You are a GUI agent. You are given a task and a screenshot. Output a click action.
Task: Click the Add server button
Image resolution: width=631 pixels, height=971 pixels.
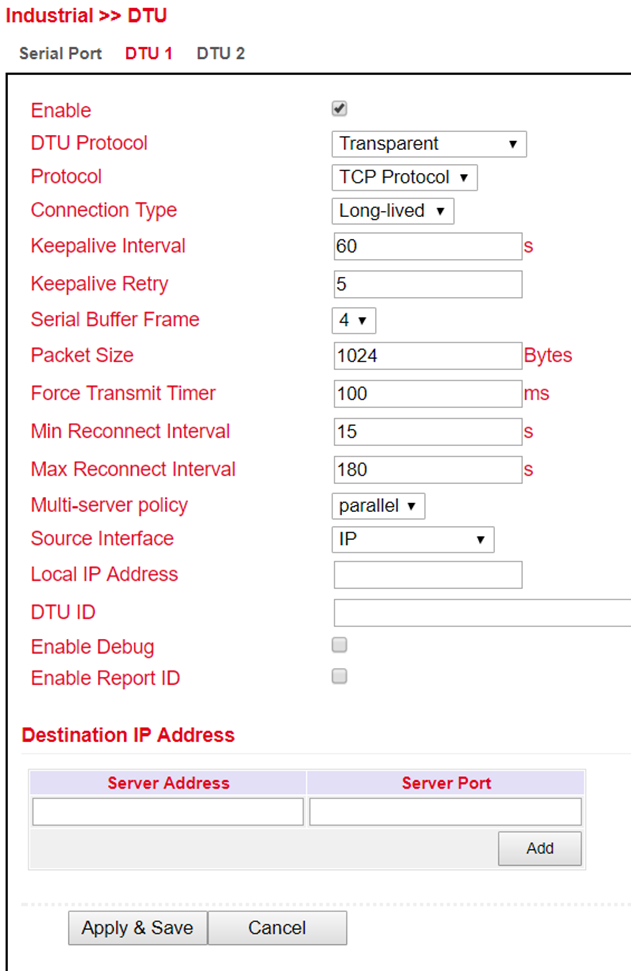click(540, 848)
